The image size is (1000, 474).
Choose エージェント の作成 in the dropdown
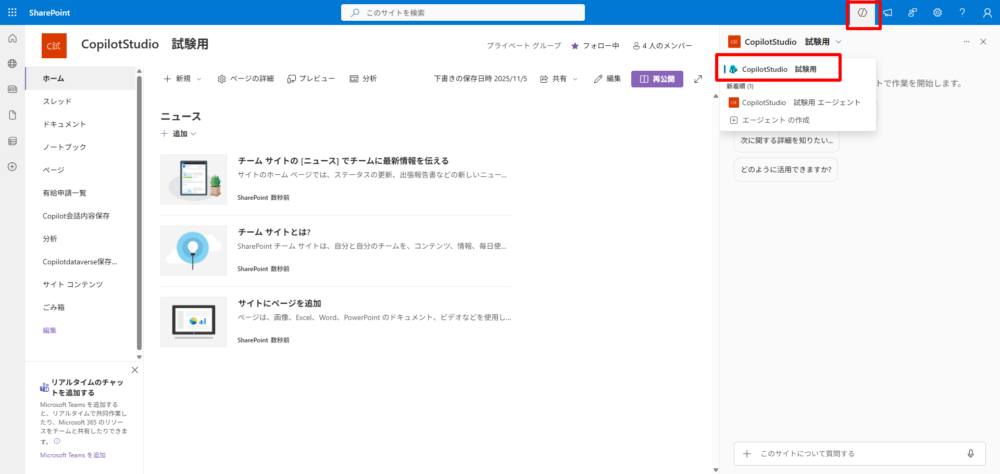[x=775, y=120]
